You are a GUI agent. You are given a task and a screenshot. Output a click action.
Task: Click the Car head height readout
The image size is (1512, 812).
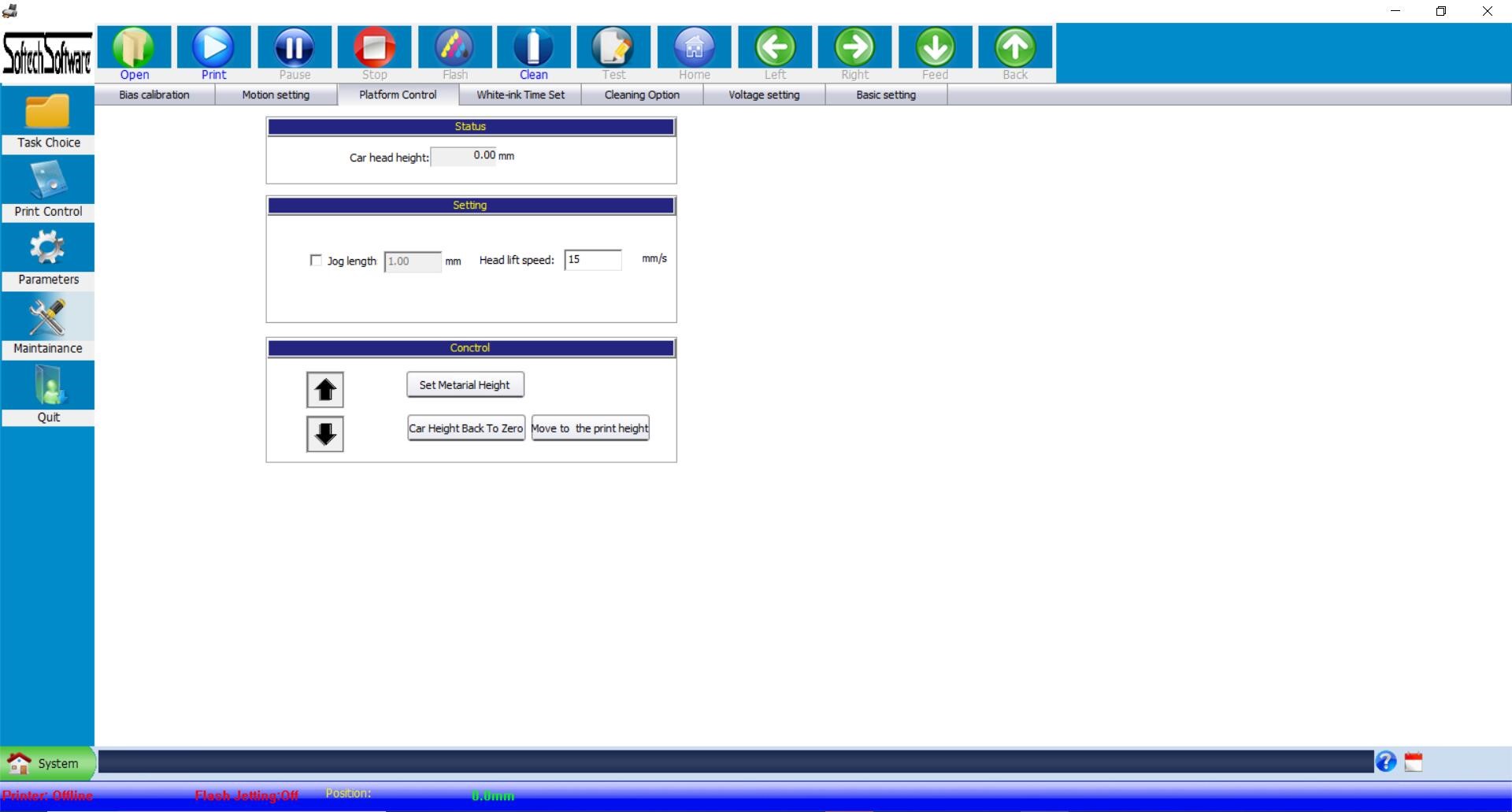465,156
